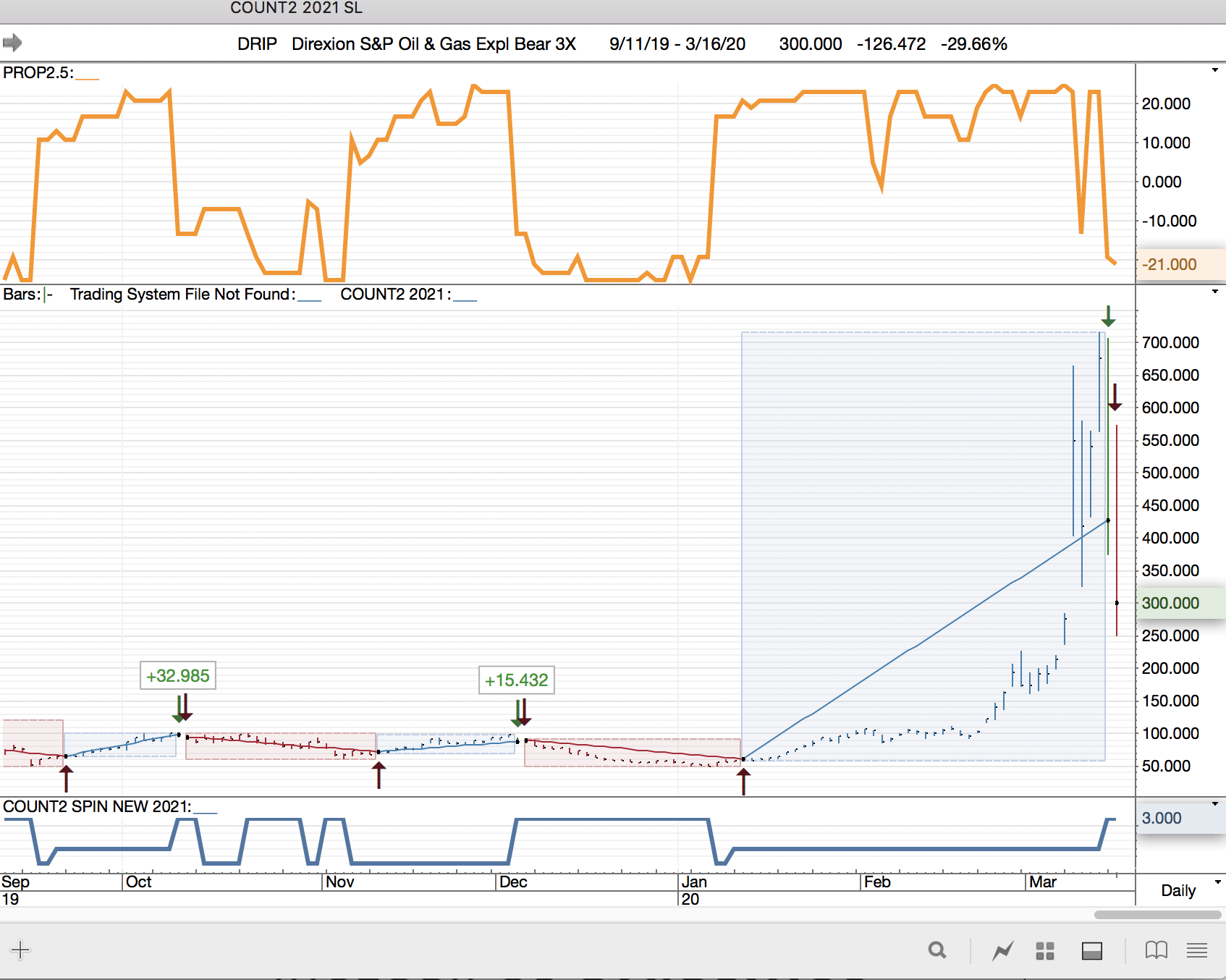Viewport: 1226px width, 980px height.
Task: Click the +32.985 trade profit label
Action: (x=178, y=675)
